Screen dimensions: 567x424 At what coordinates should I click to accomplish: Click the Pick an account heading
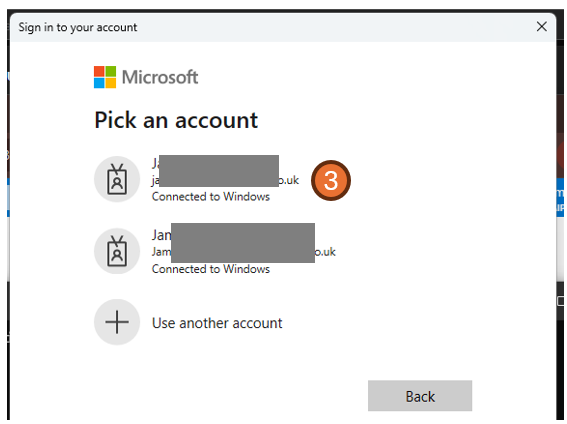tap(176, 120)
